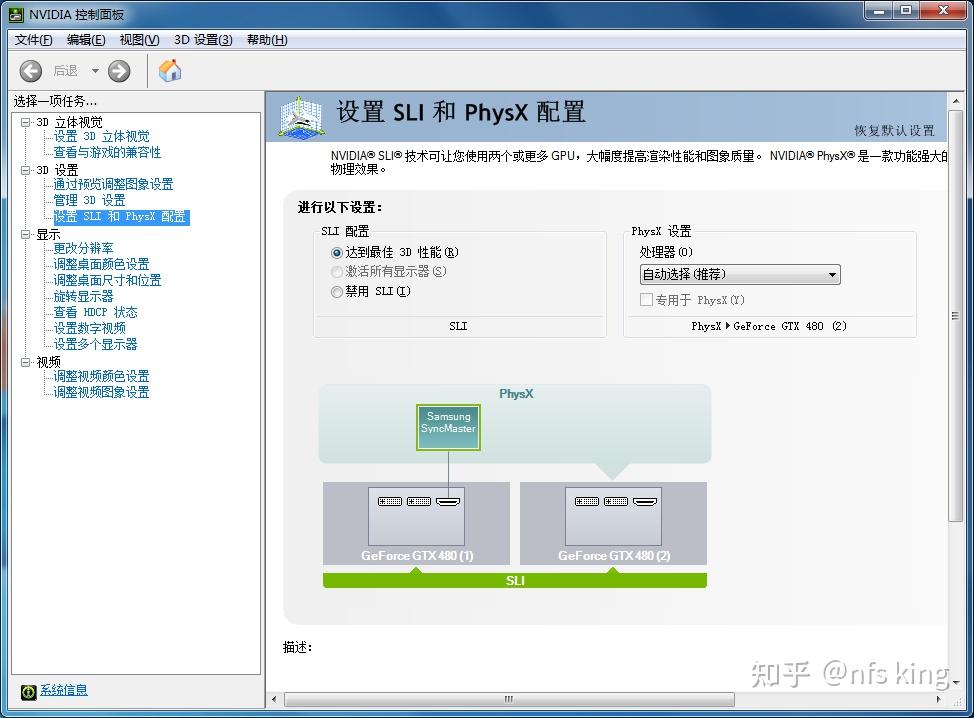Screen dimensions: 974x718
Task: Select 禁用 SLI radio button
Action: tap(337, 291)
